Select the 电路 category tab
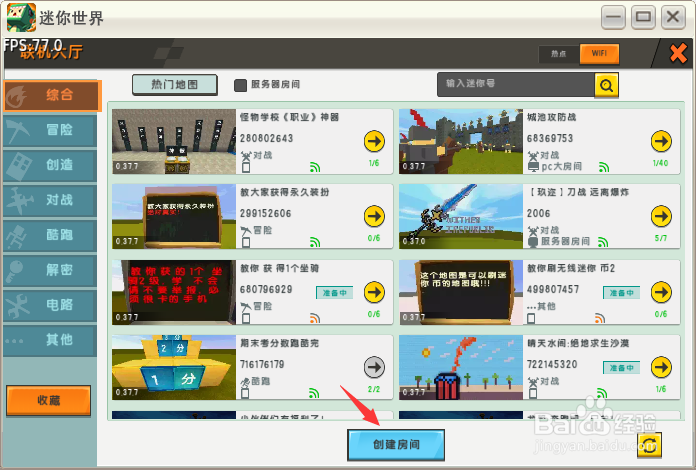Screen dimensions: 696x470 [x=50, y=305]
